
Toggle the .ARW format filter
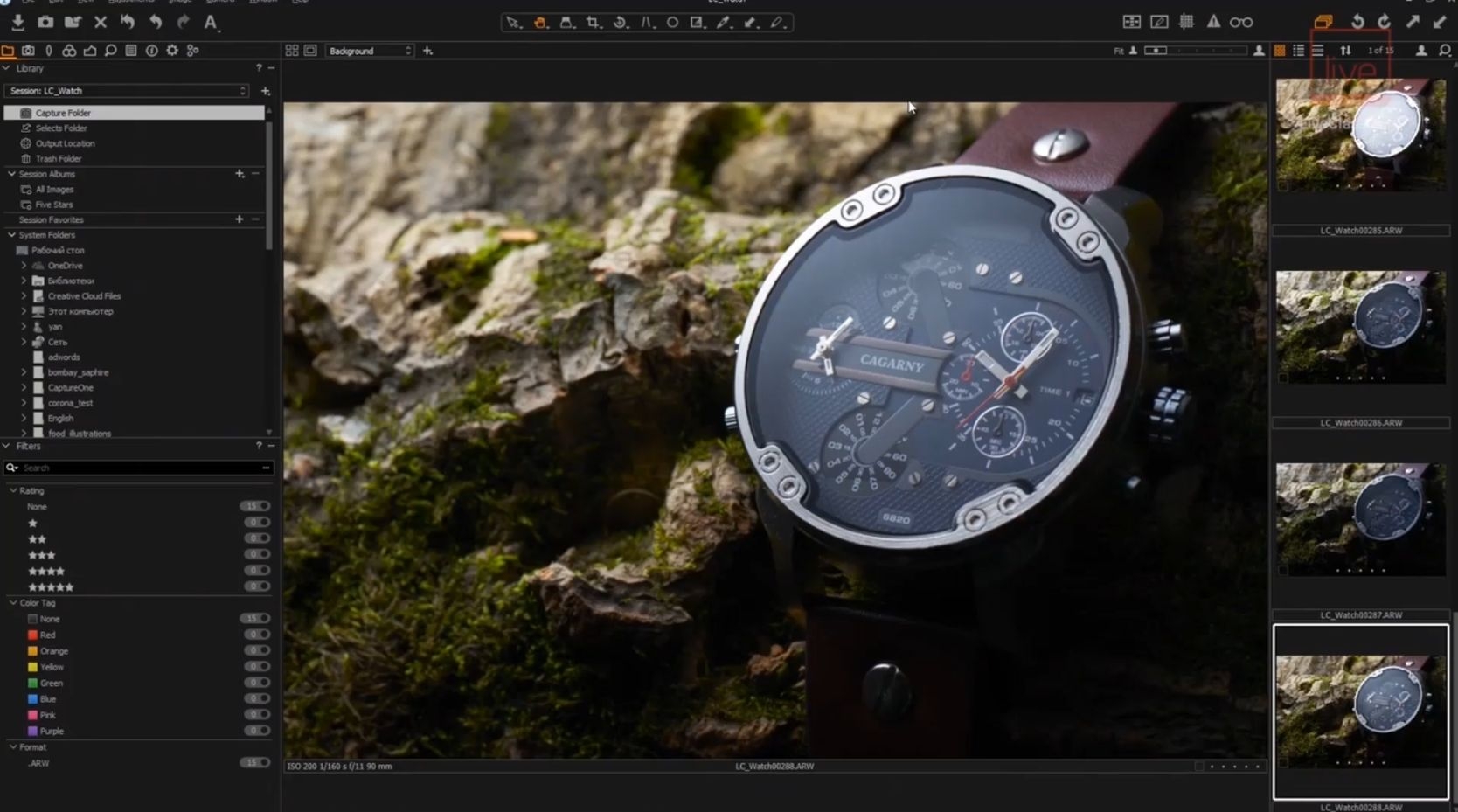click(255, 762)
